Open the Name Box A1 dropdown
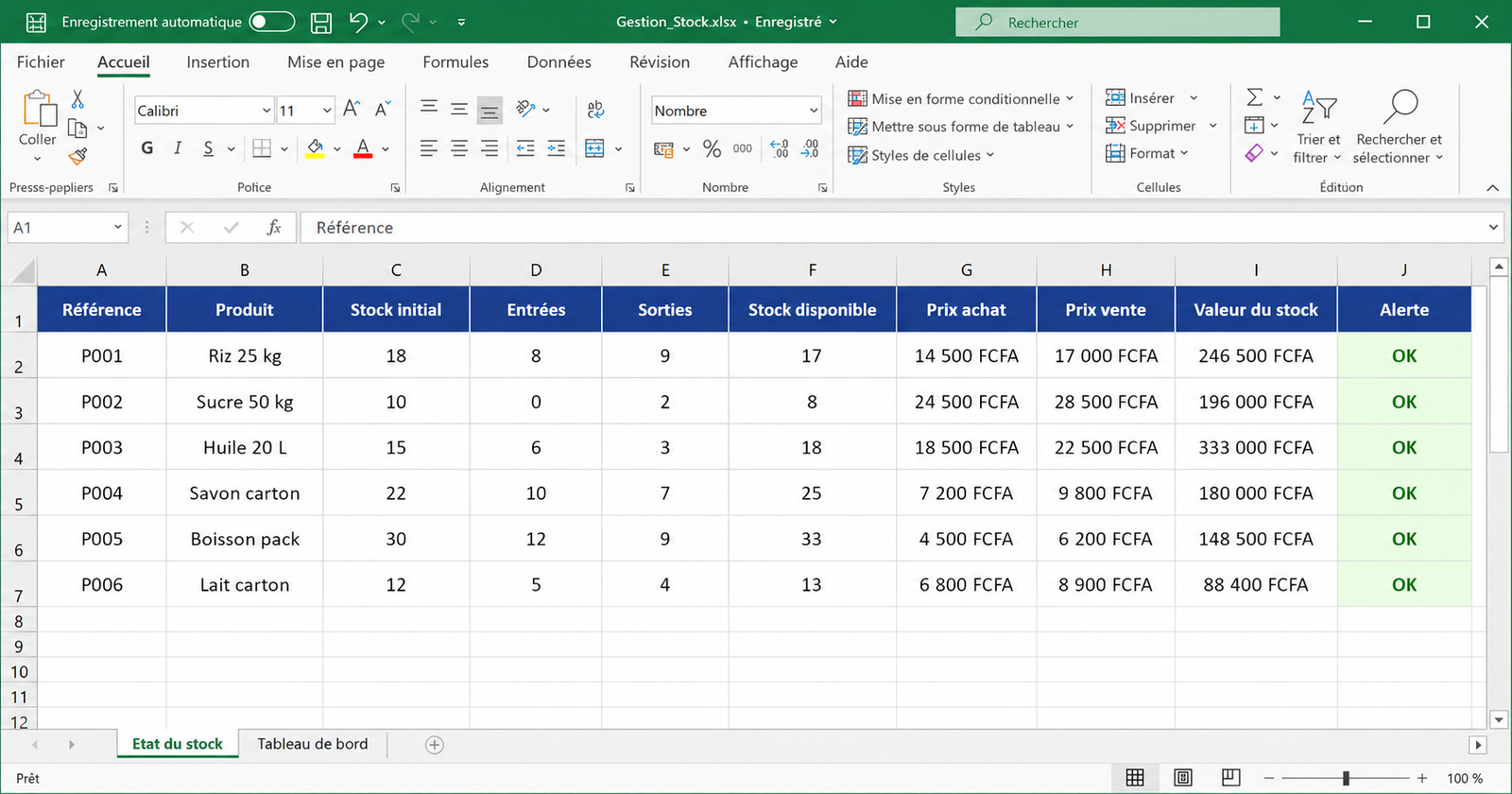This screenshot has width=1512, height=794. (x=118, y=227)
